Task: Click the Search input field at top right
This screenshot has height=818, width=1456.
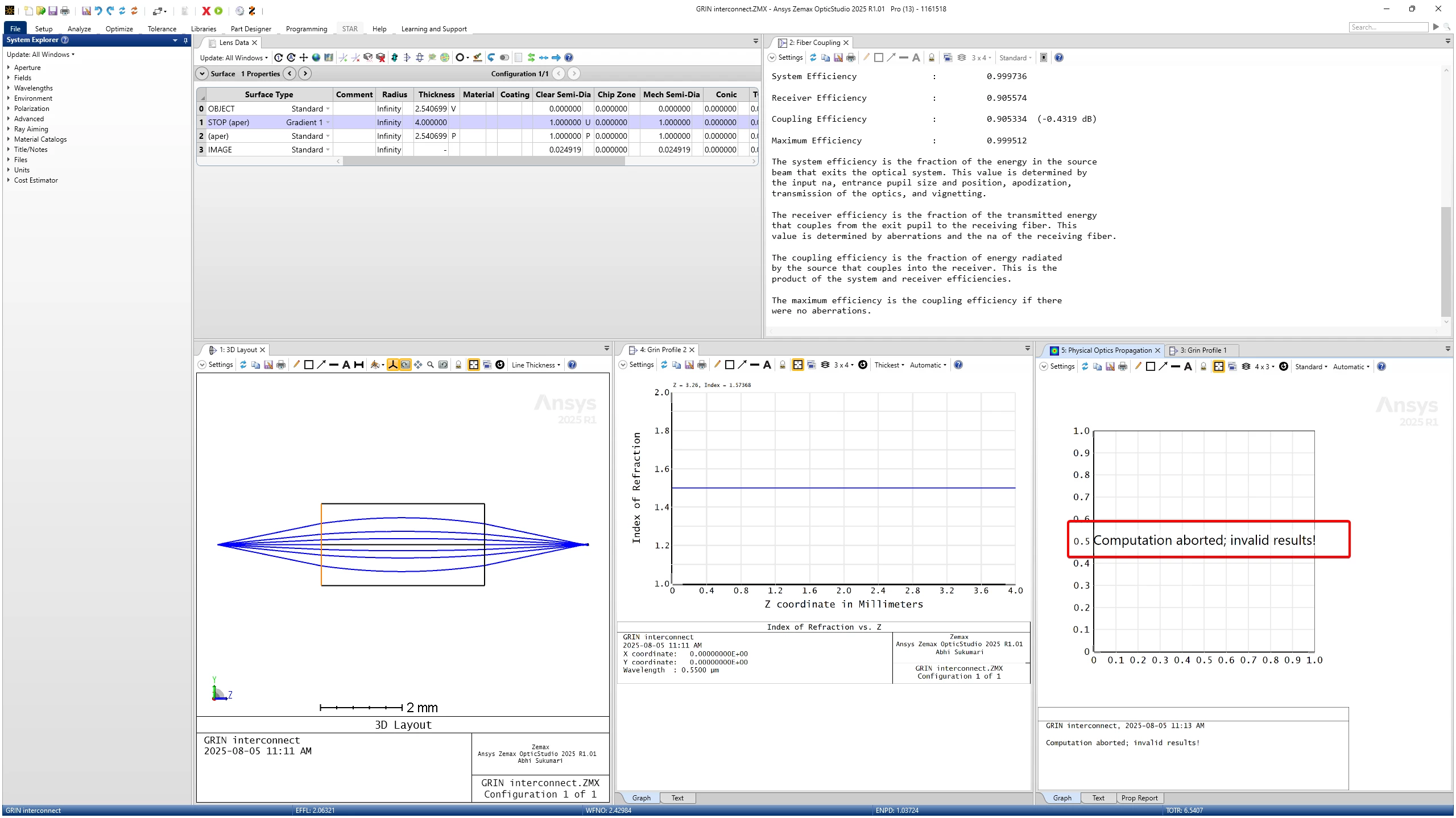Action: tap(1388, 27)
